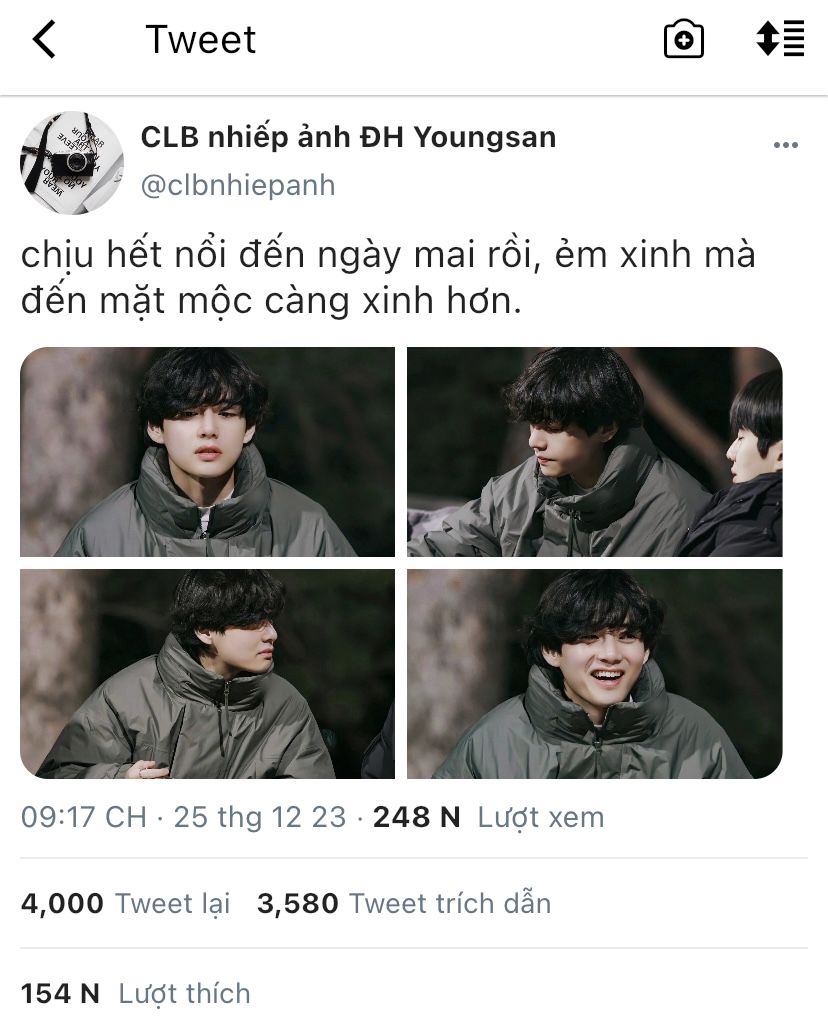
Task: Tap the camera add-photo icon
Action: coord(684,39)
